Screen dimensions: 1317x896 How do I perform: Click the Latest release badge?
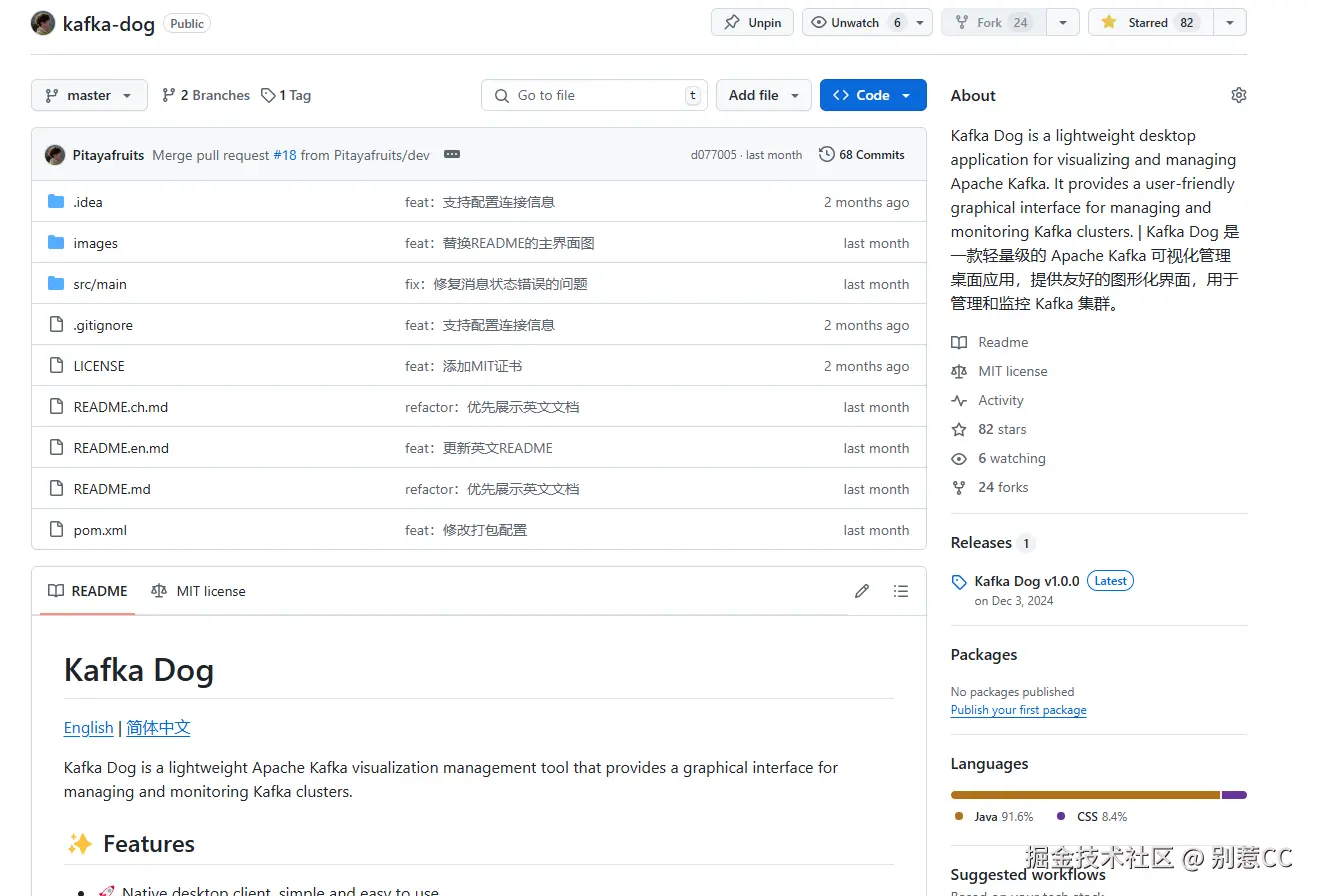click(1110, 581)
